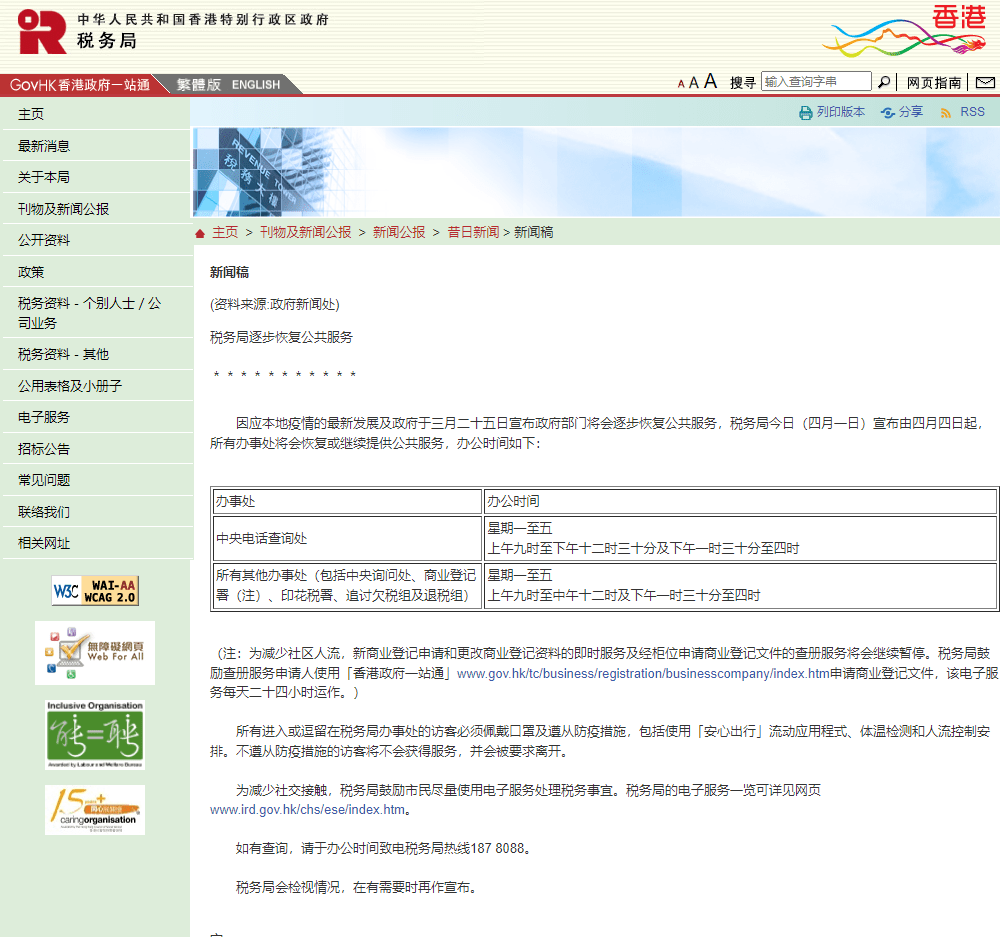
Task: Open the envelope contact icon top right
Action: (985, 84)
